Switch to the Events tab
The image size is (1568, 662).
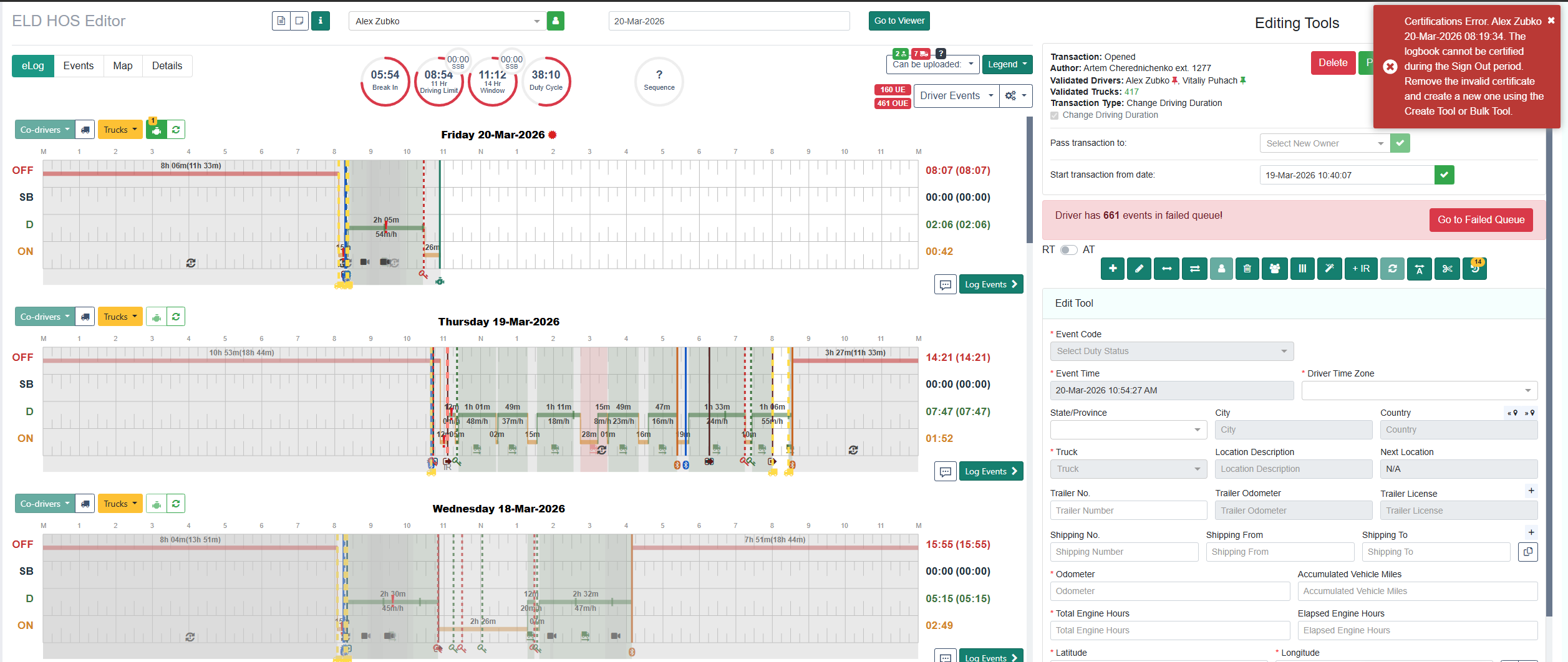79,65
